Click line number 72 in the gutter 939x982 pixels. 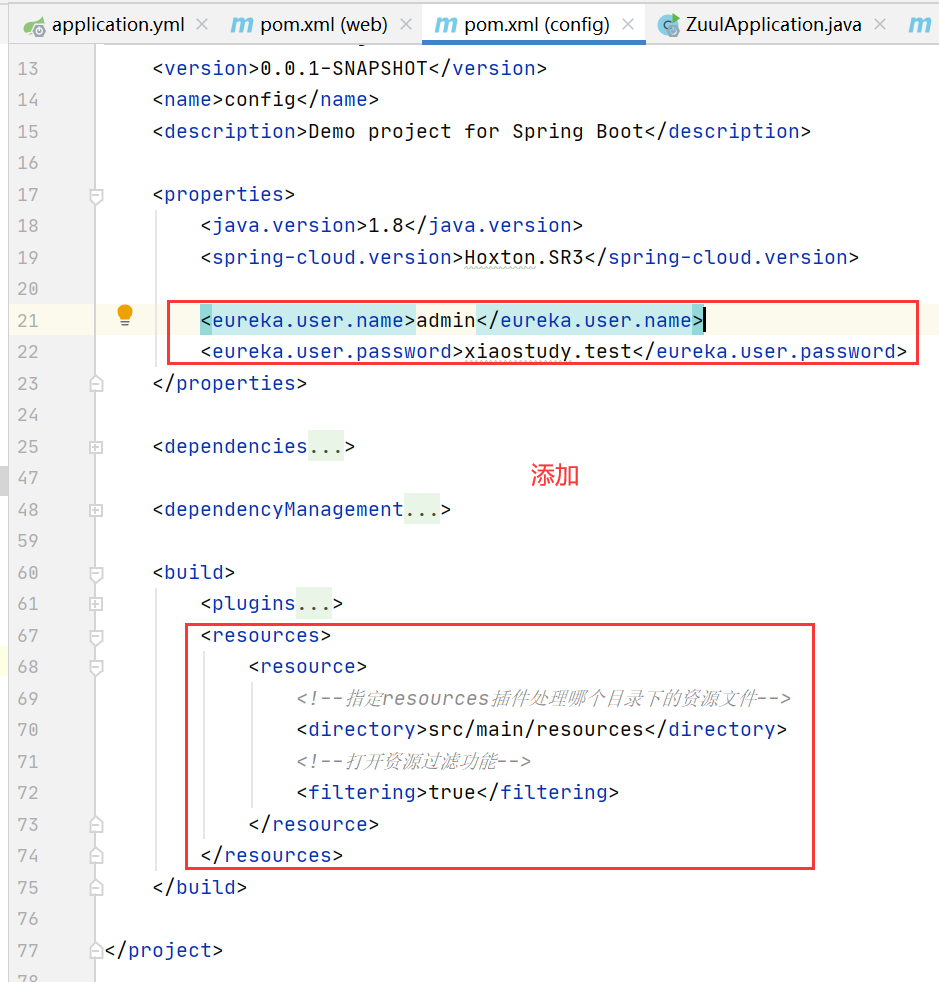28,793
